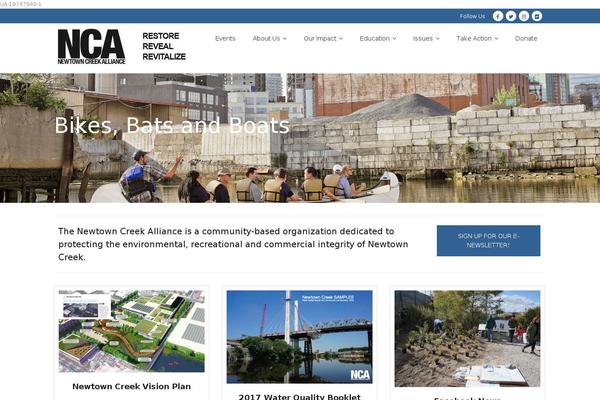Screen dimensions: 600x400
Task: Expand the Issues dropdown chevron
Action: tap(438, 39)
